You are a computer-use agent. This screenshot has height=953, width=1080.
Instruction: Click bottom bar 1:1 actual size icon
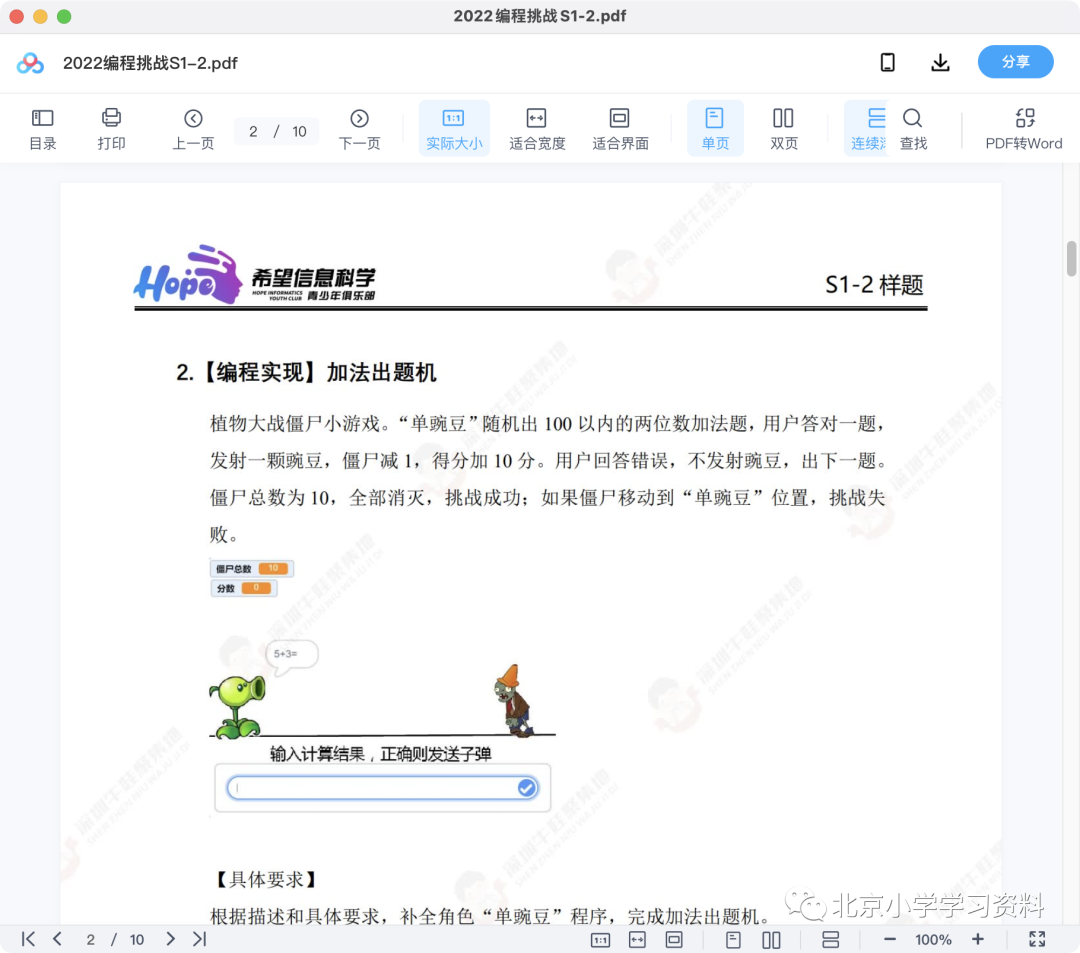tap(601, 940)
